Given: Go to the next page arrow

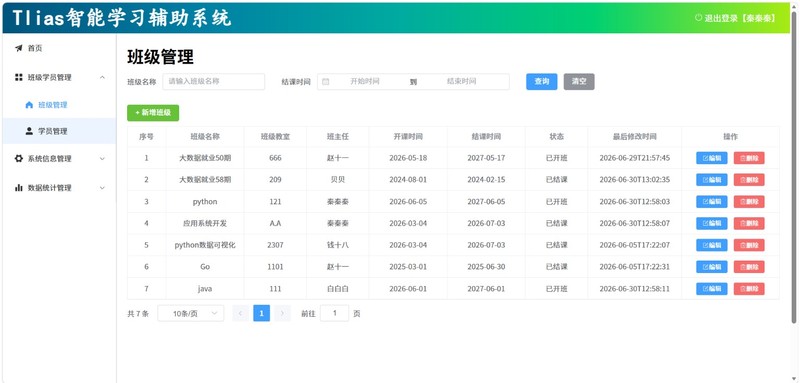Looking at the screenshot, I should click(282, 314).
